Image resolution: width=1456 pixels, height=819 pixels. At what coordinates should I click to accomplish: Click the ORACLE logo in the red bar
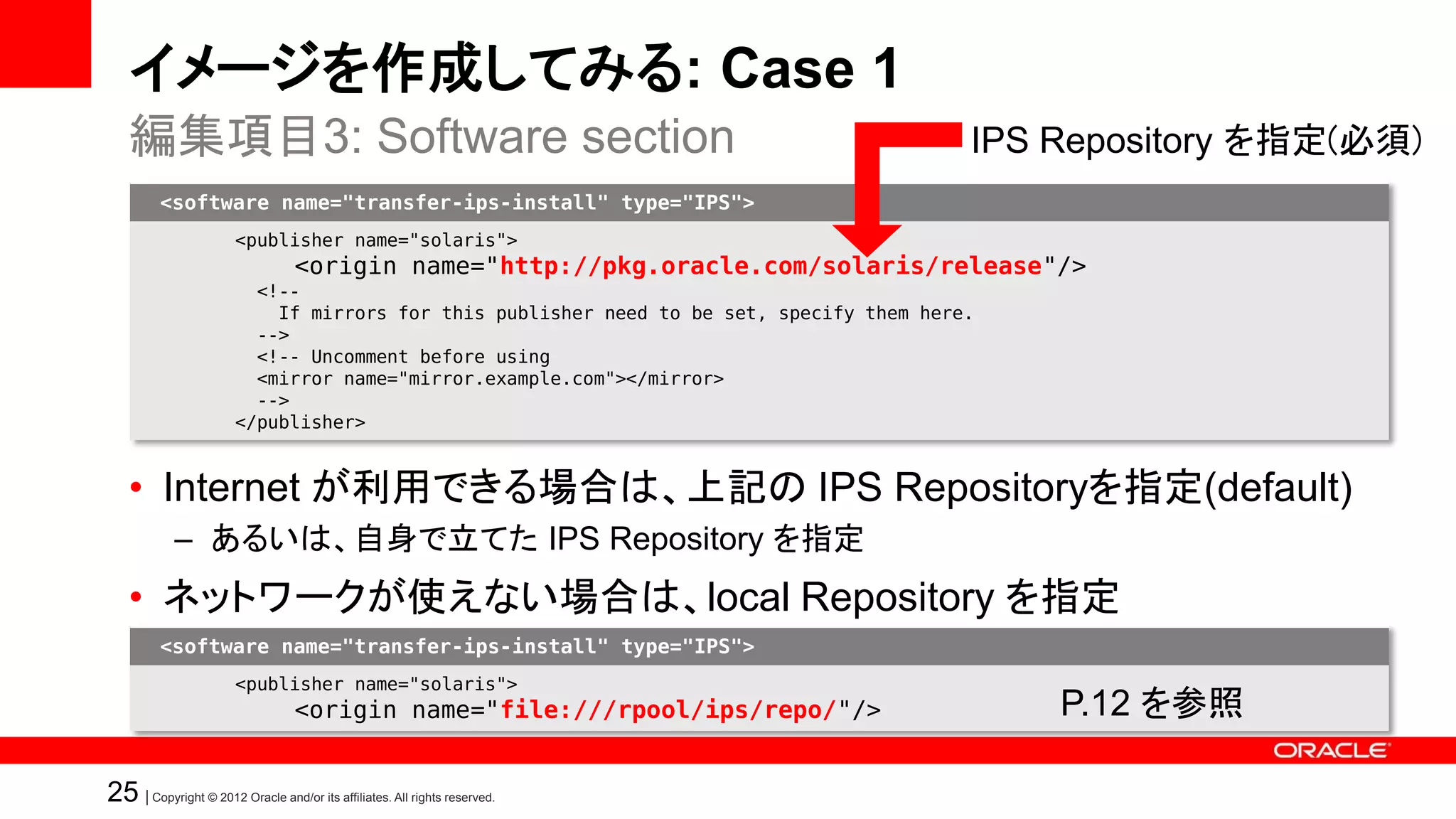(x=1331, y=751)
